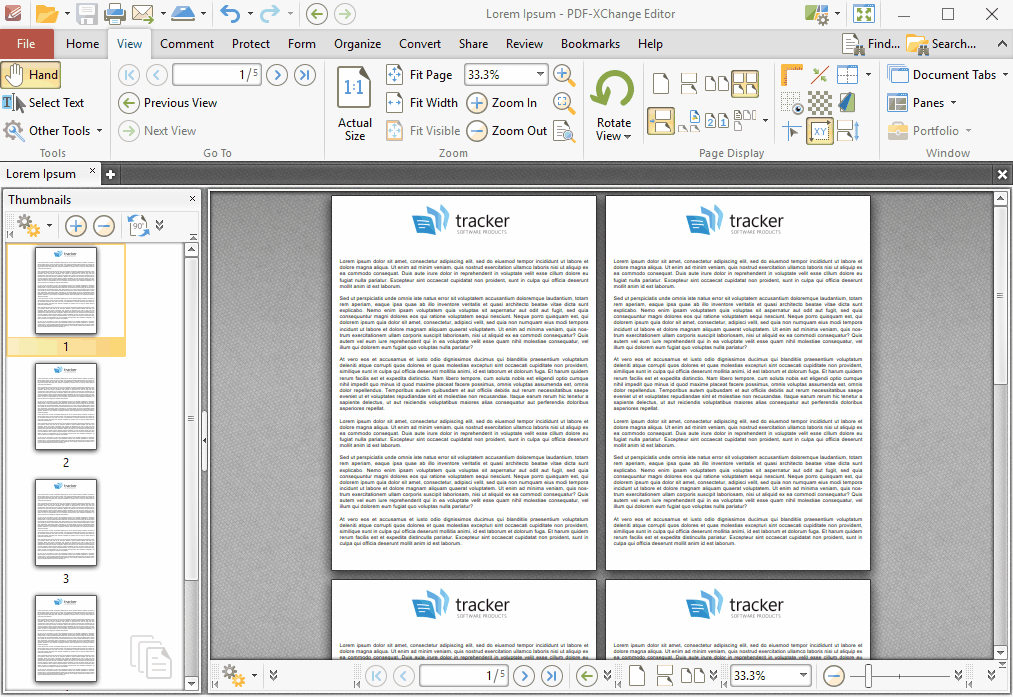Image resolution: width=1013 pixels, height=697 pixels.
Task: Click the Actual Size 1:1 icon
Action: 354,88
